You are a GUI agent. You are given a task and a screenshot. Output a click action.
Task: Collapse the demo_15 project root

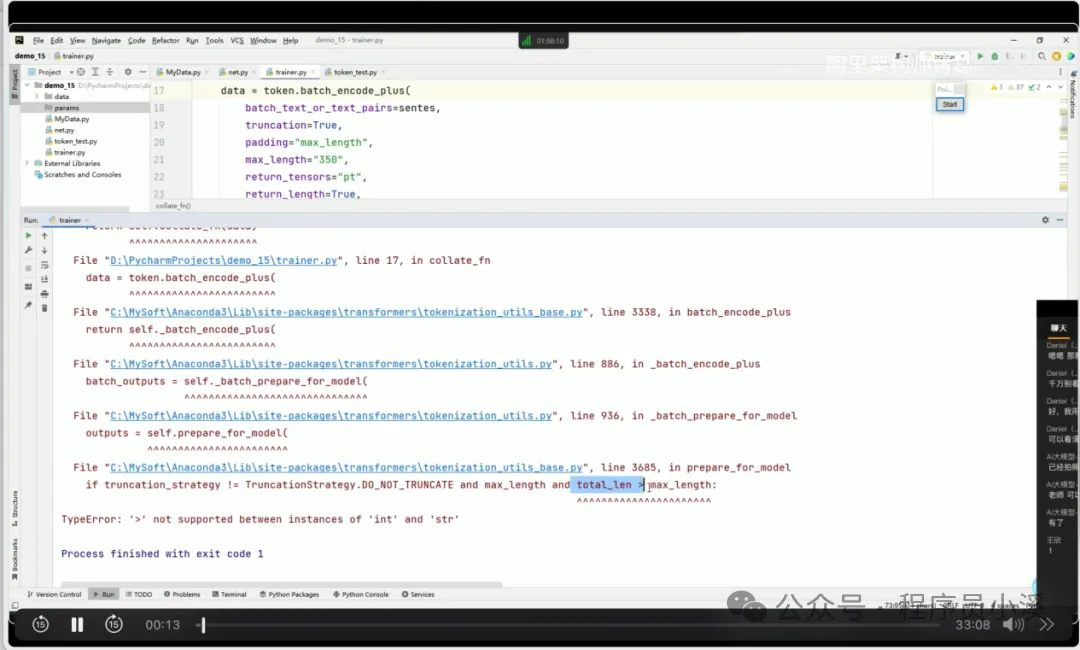coord(28,85)
